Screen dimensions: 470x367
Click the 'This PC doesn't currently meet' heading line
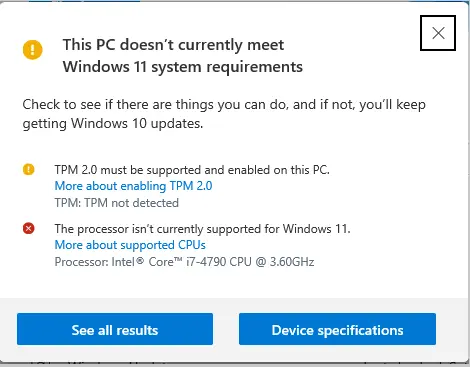point(173,45)
